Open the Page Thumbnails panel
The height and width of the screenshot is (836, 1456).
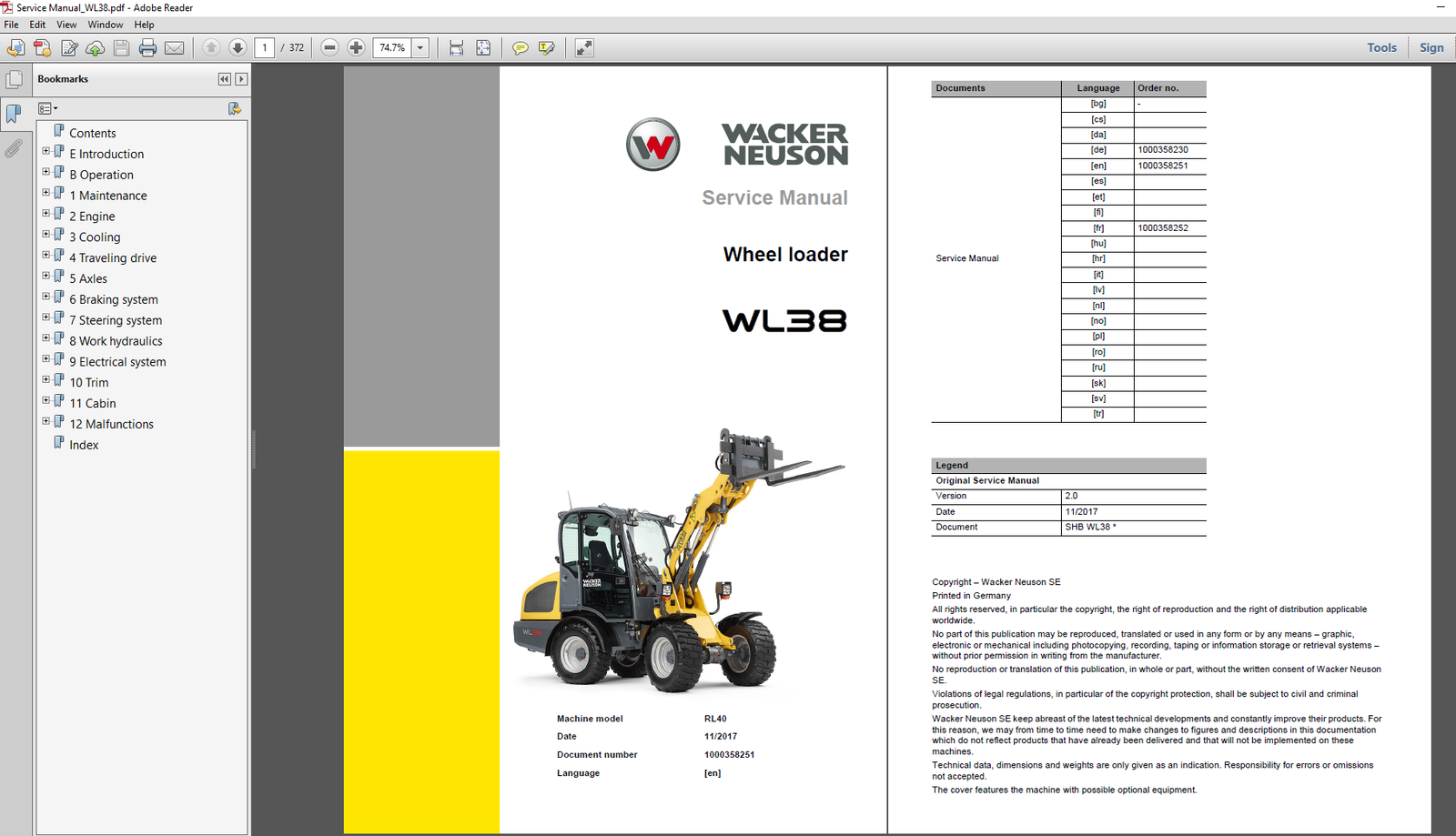[15, 79]
